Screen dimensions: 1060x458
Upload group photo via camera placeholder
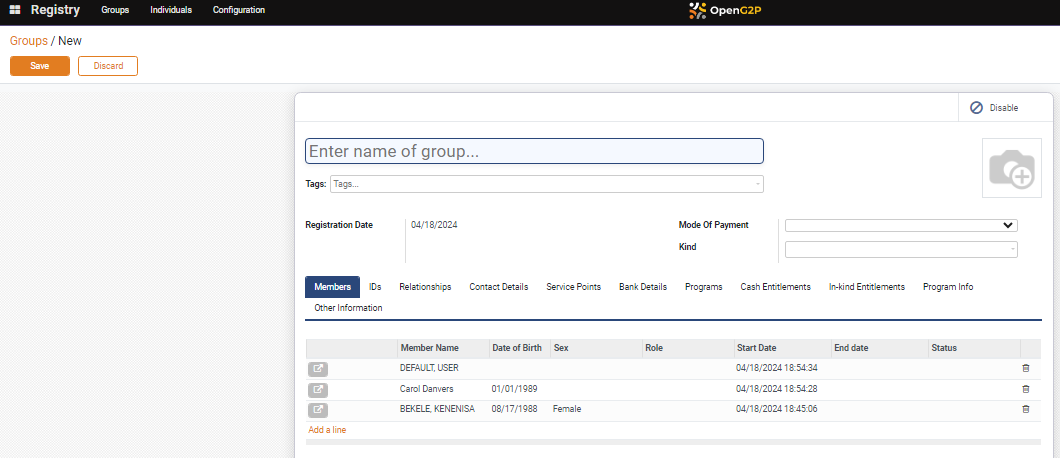(1010, 168)
